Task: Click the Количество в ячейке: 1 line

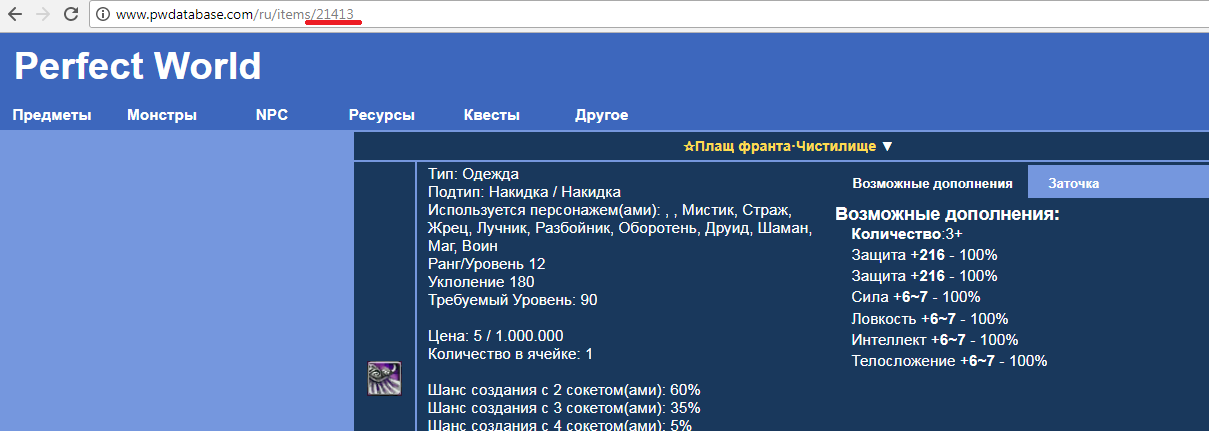Action: [510, 354]
